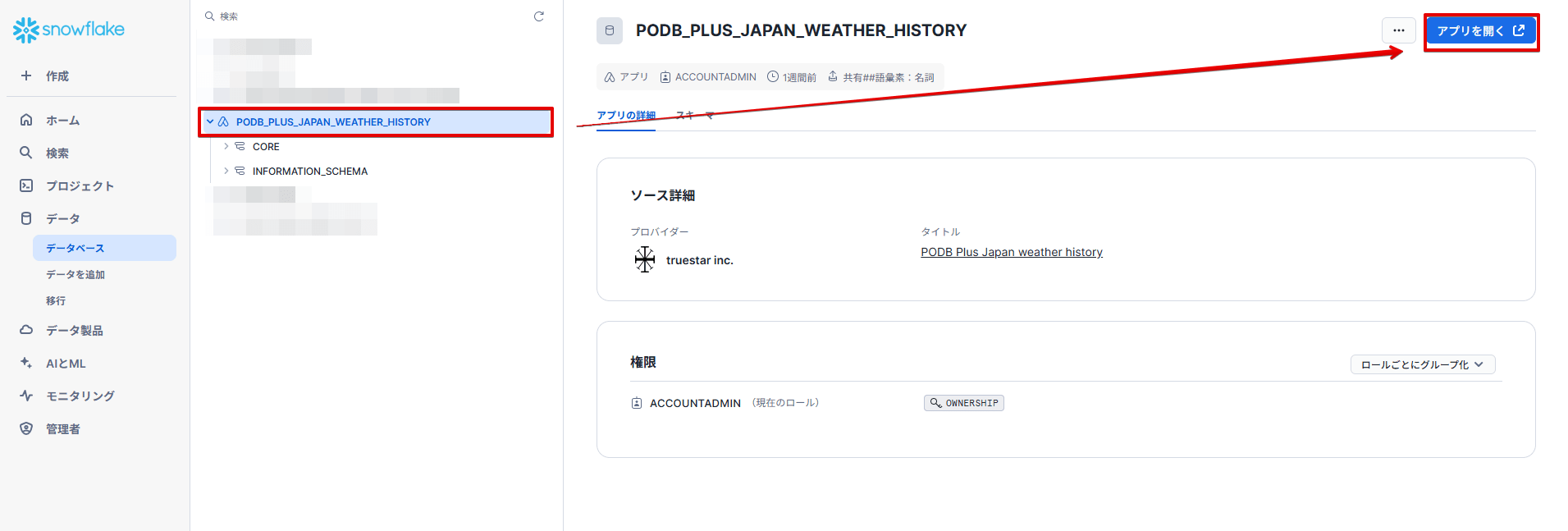Open 管理者 via its shield icon
This screenshot has height=531, width=1568.
[x=26, y=428]
